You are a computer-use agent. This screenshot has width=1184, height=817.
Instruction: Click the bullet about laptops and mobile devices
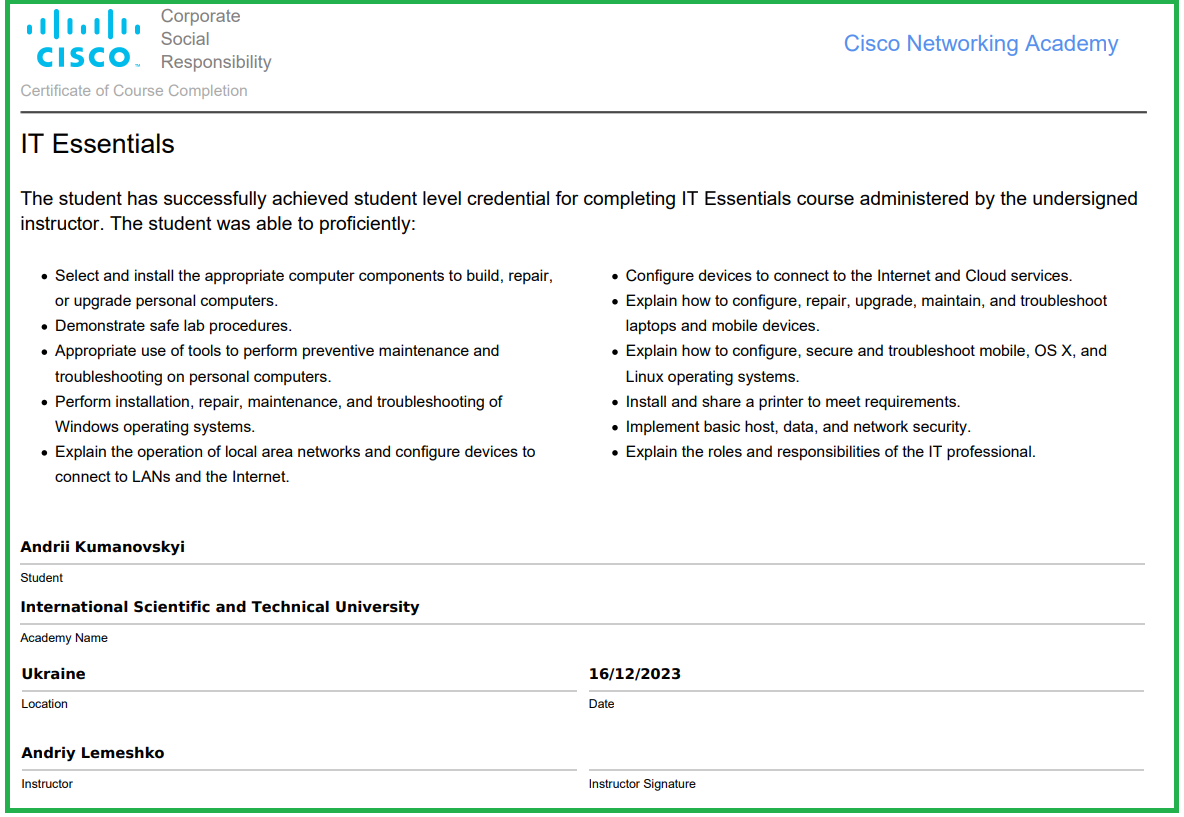coord(866,313)
